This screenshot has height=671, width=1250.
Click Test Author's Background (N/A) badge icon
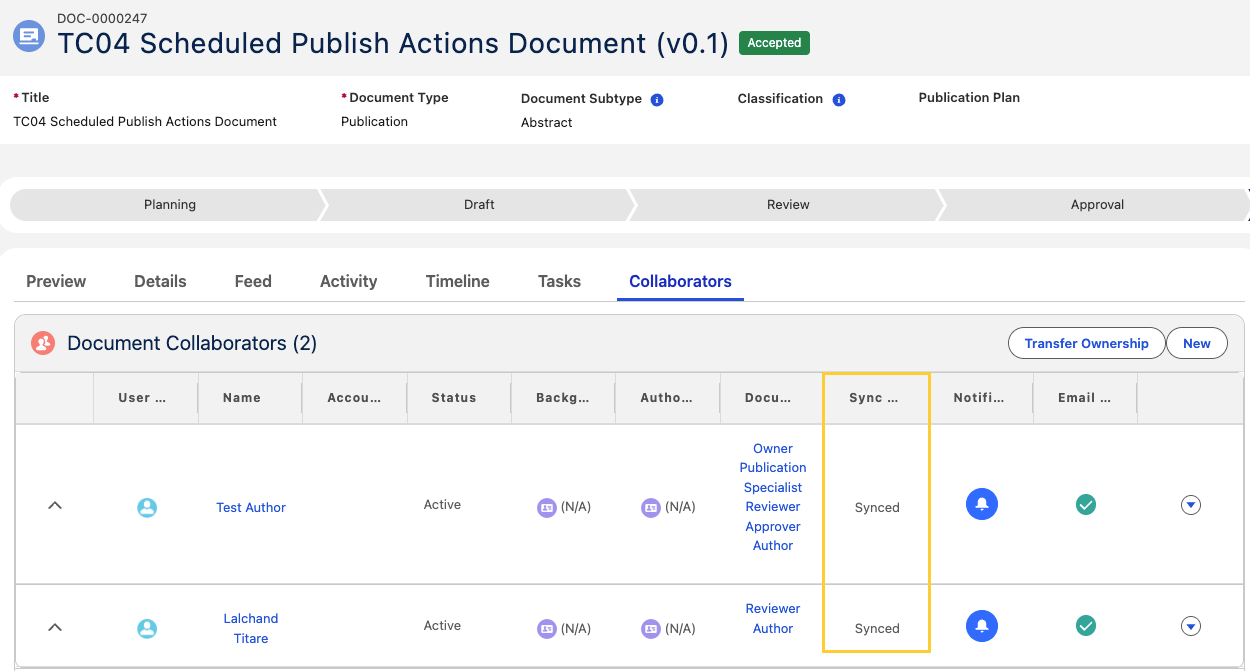[547, 507]
